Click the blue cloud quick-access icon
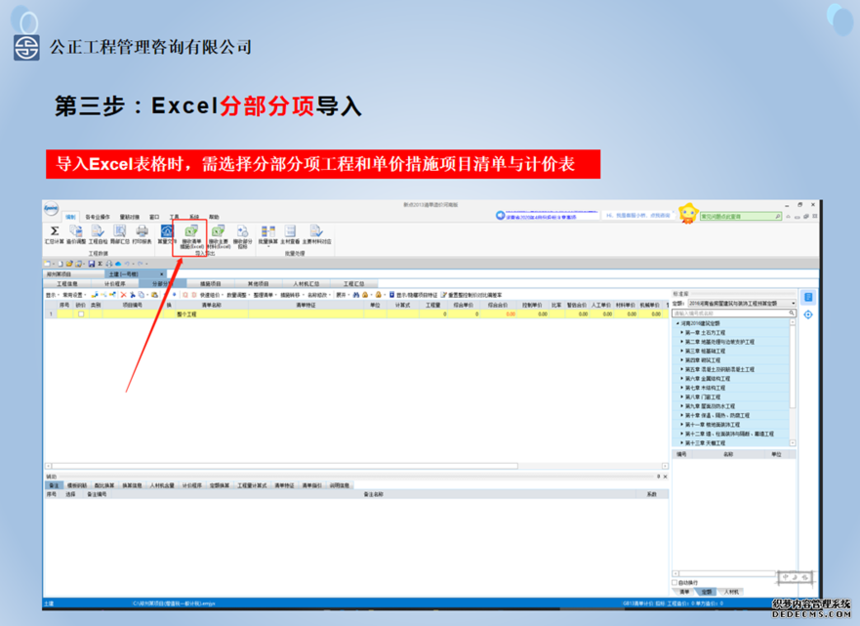Image resolution: width=860 pixels, height=626 pixels. click(118, 264)
